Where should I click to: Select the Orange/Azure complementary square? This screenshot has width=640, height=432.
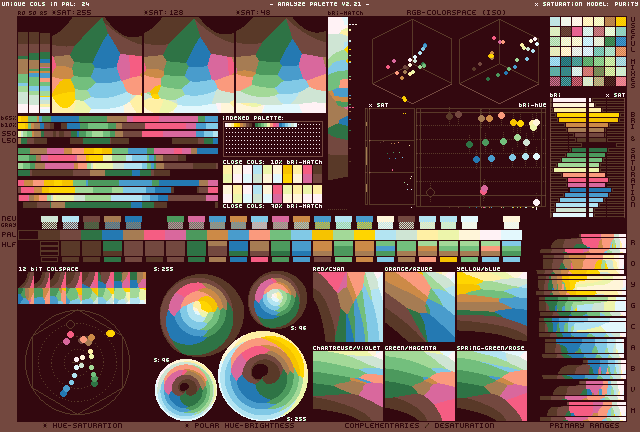pos(420,307)
